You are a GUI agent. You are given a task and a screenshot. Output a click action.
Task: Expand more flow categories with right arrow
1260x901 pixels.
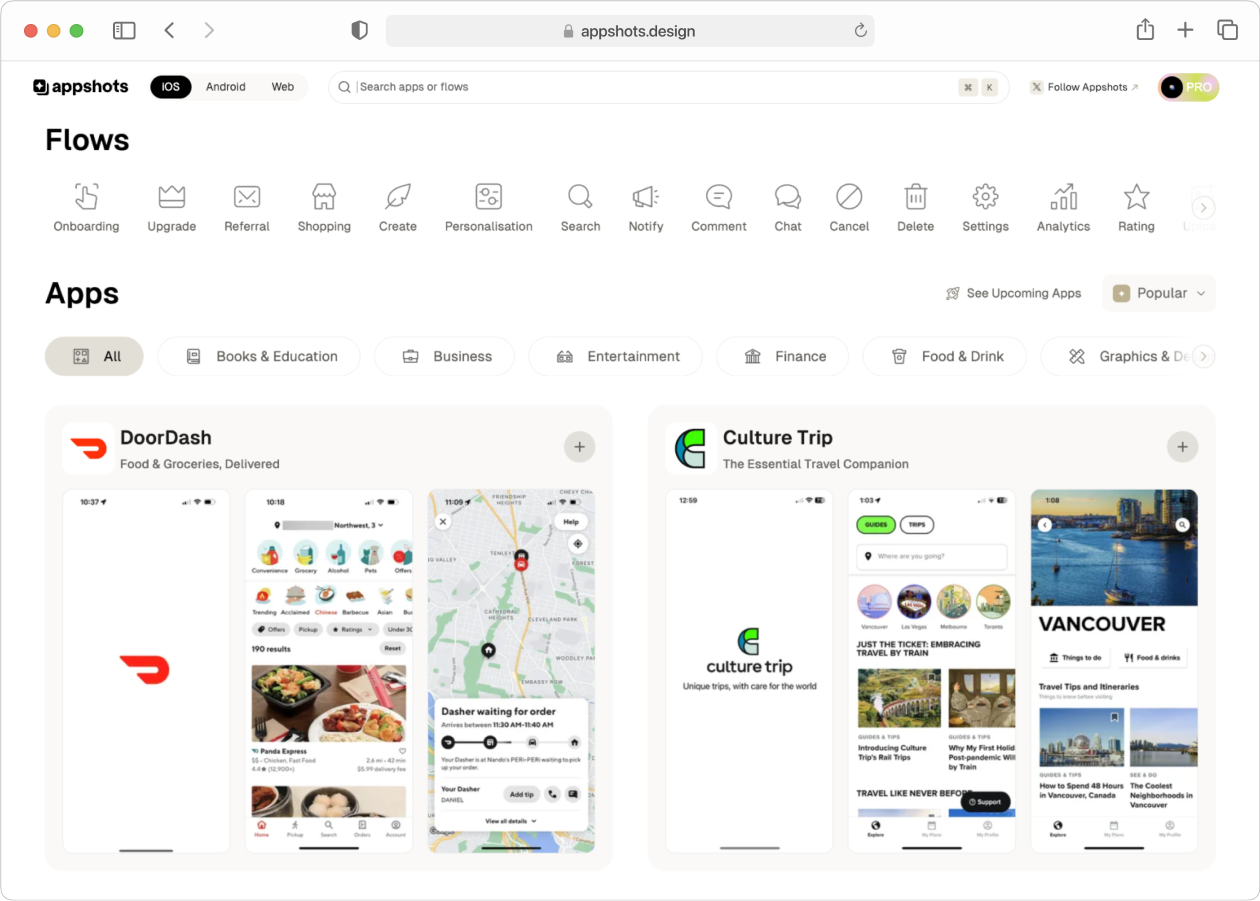pyautogui.click(x=1202, y=207)
